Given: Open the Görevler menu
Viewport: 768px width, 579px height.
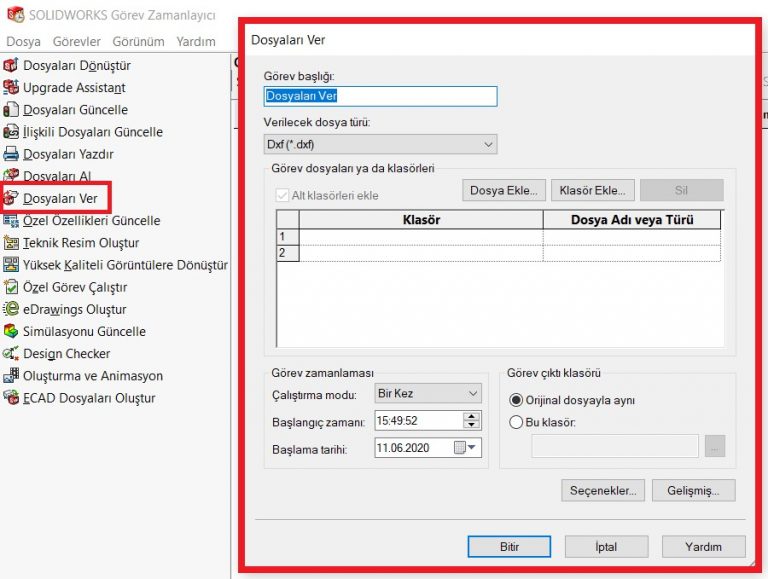Looking at the screenshot, I should point(76,42).
